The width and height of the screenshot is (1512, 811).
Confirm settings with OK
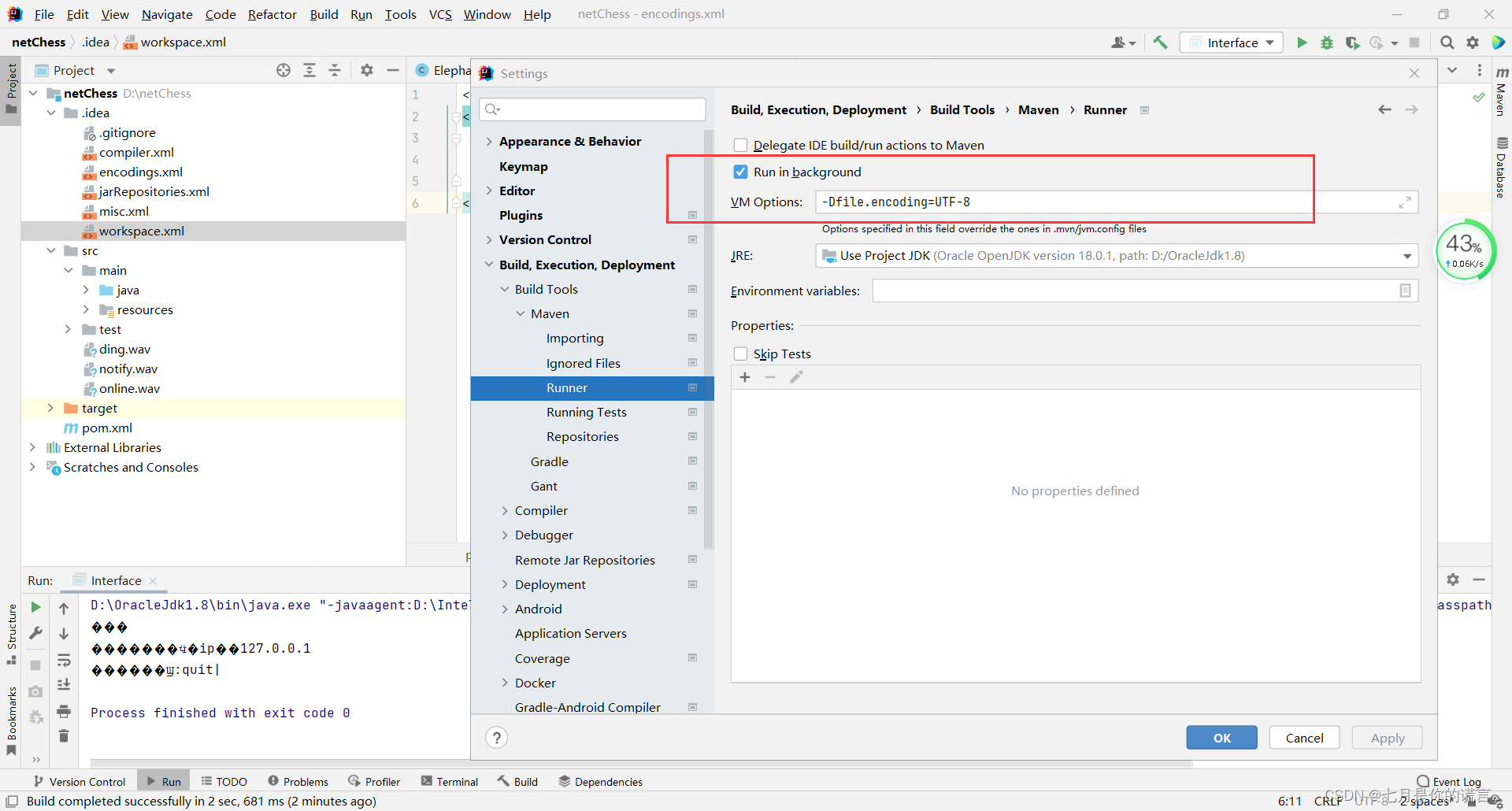tap(1221, 738)
